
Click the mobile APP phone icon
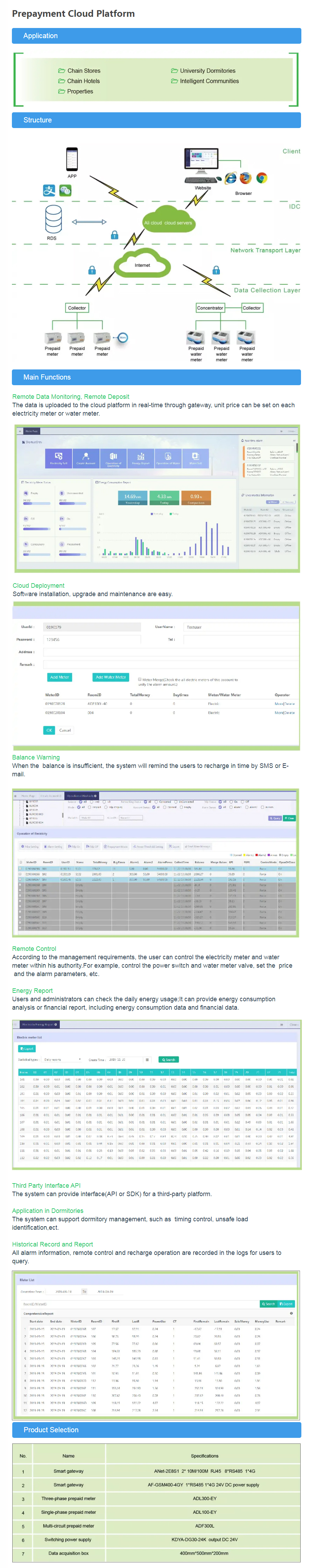tap(72, 159)
